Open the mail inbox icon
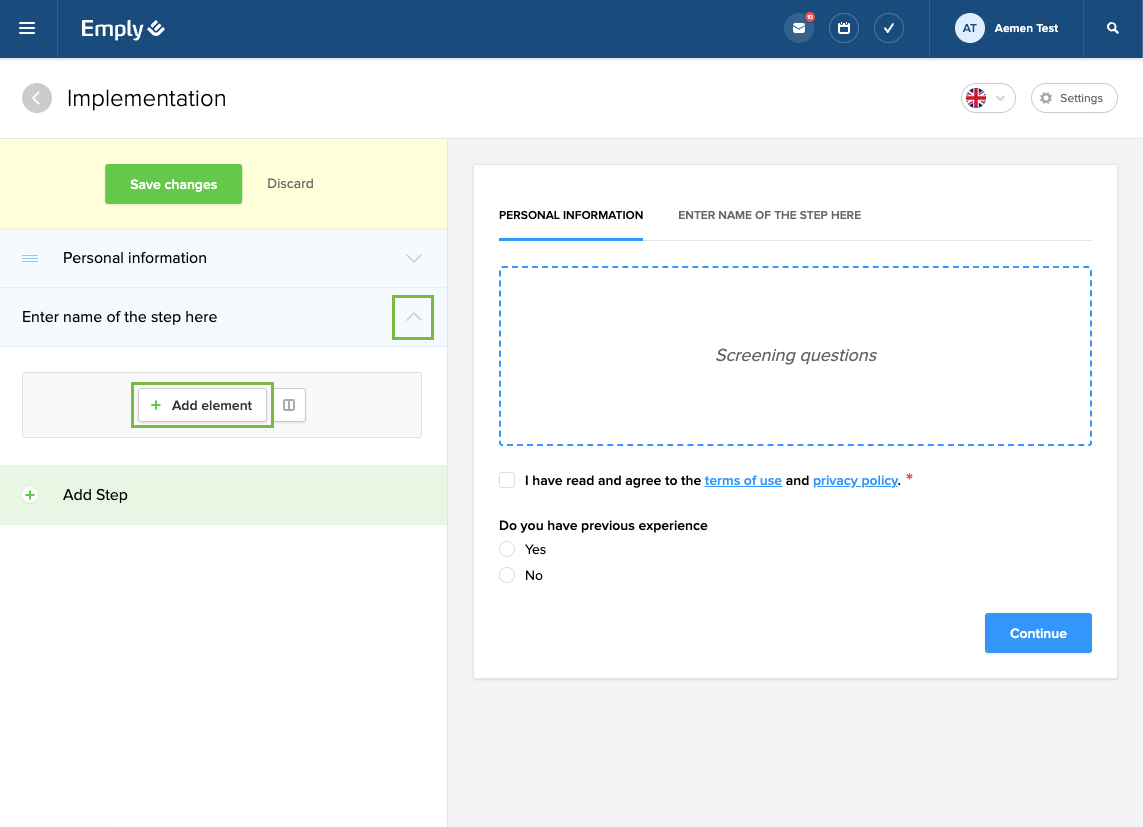The width and height of the screenshot is (1143, 827). [798, 29]
